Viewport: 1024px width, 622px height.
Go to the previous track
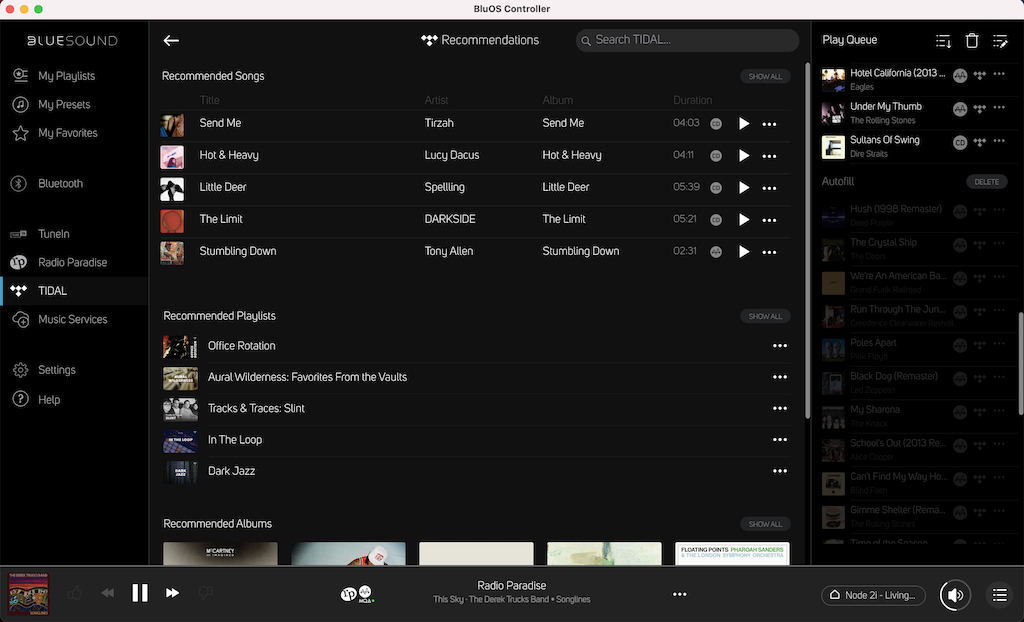(x=108, y=593)
